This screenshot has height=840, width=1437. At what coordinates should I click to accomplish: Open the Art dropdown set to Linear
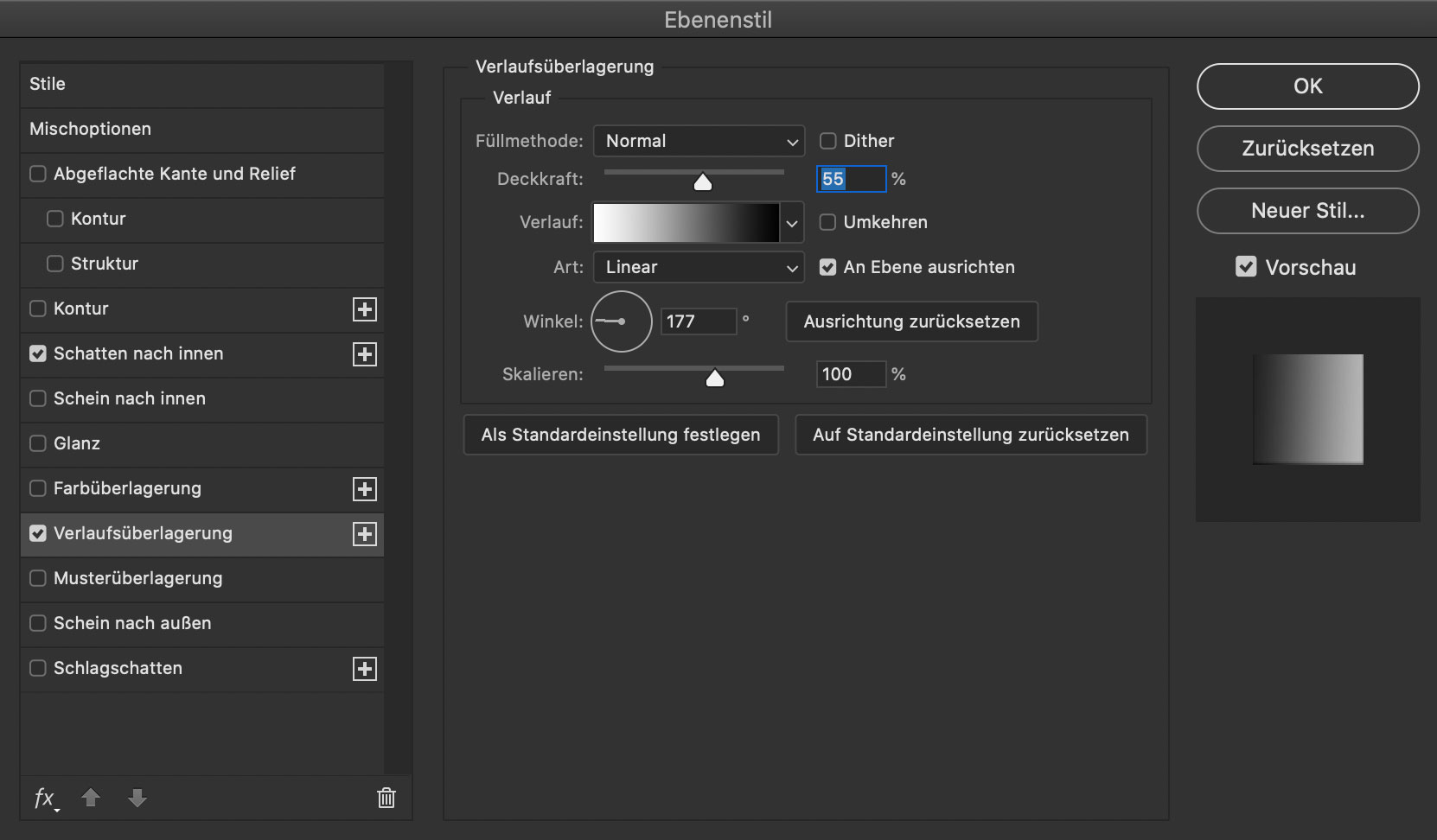click(699, 267)
